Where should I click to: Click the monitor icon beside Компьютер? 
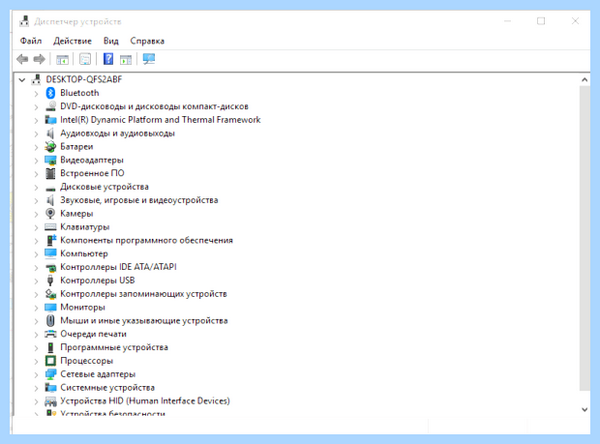[x=50, y=253]
